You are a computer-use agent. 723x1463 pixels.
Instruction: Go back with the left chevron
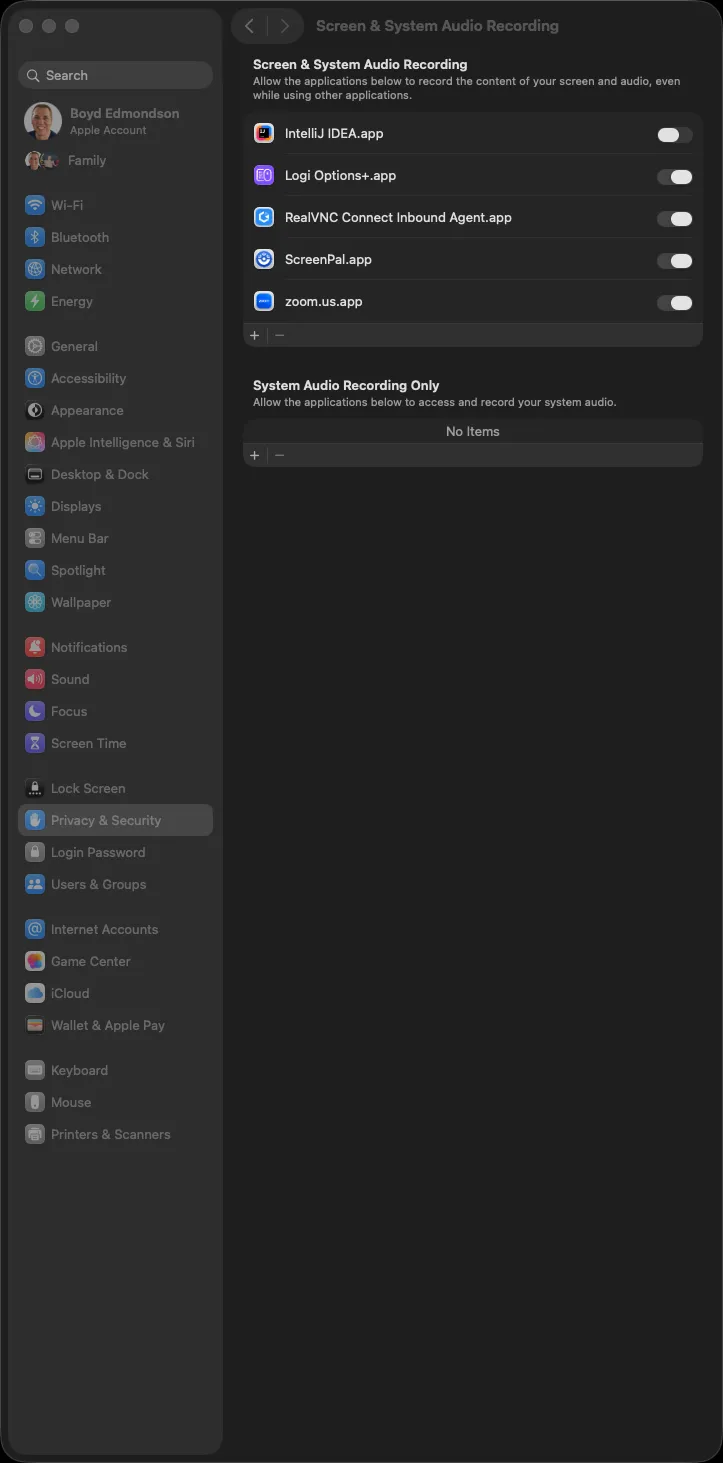[x=250, y=26]
